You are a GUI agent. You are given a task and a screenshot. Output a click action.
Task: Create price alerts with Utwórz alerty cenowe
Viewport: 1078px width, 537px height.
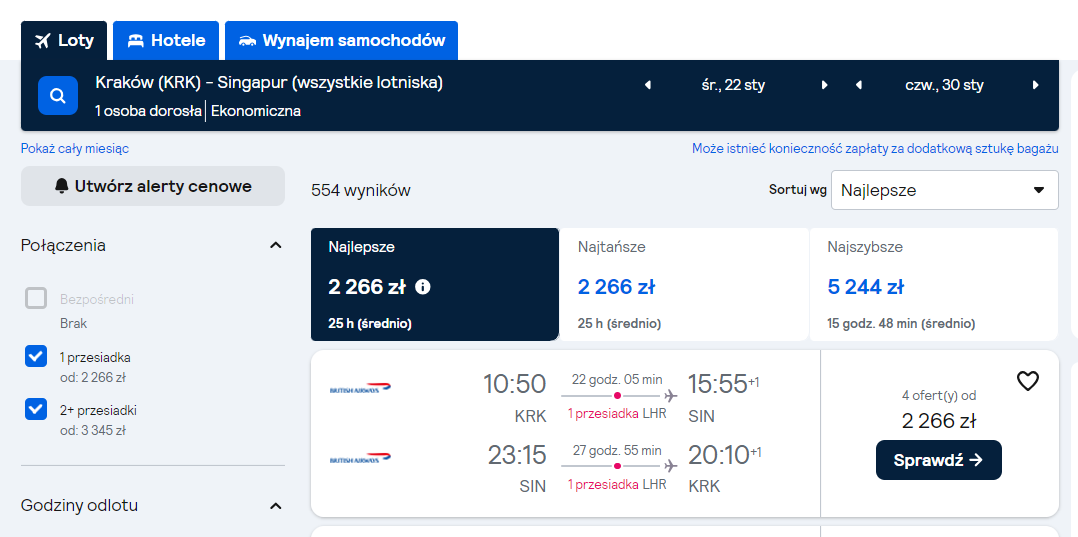[x=153, y=186]
